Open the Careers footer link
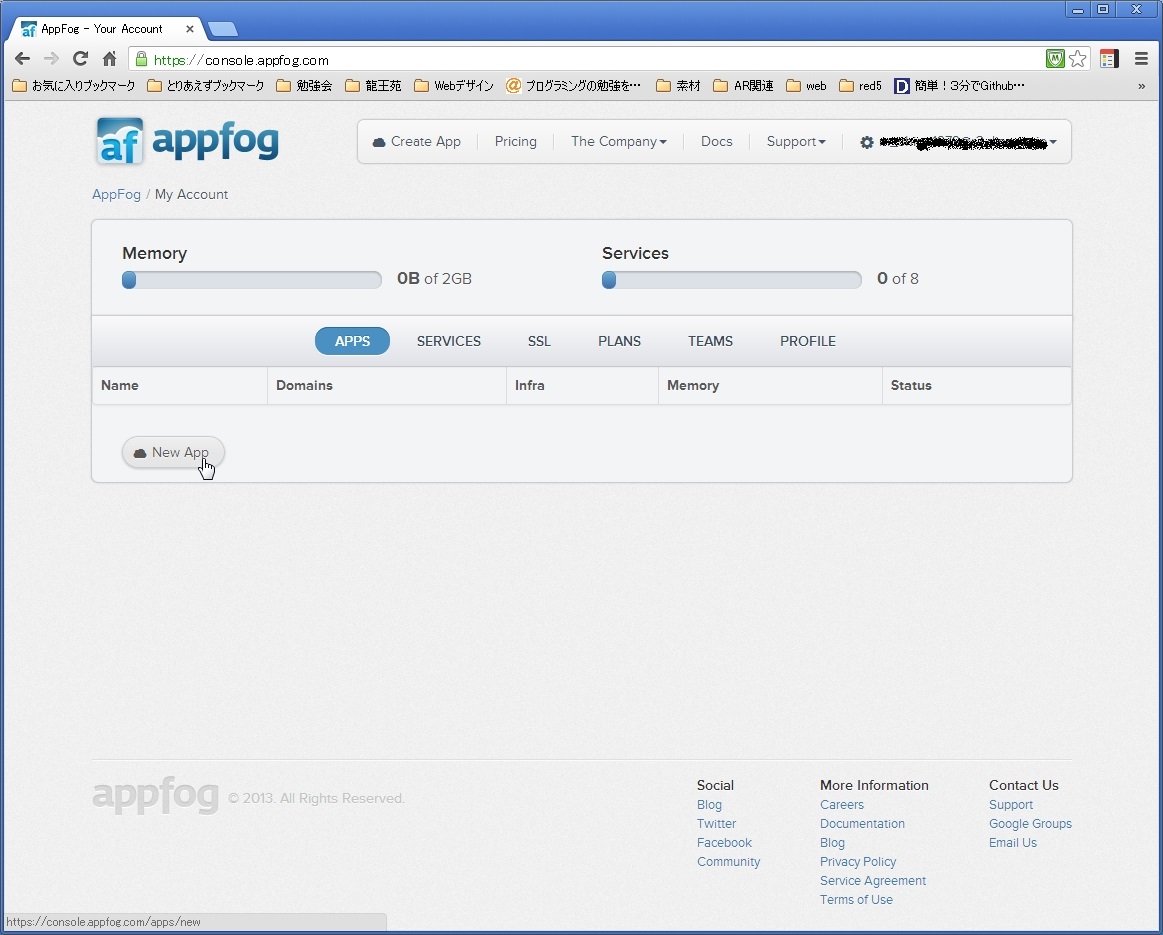1163x935 pixels. click(x=842, y=805)
